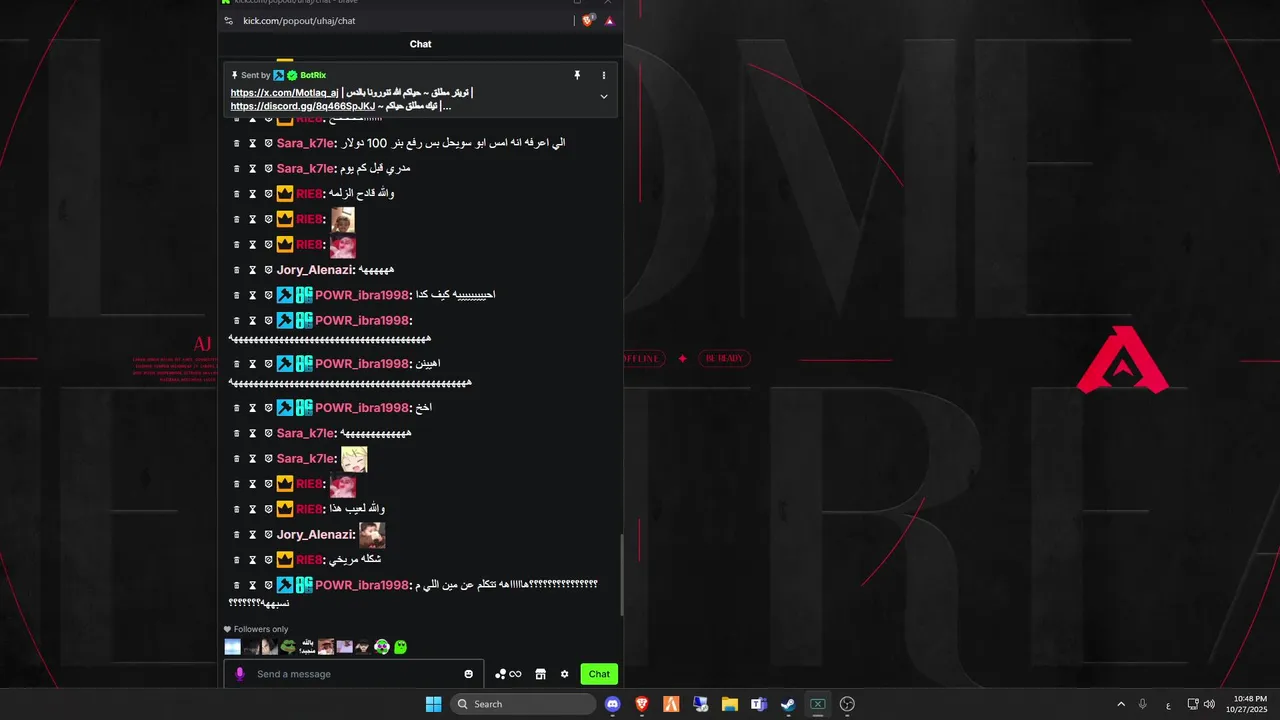This screenshot has height=720, width=1280.
Task: Insert the Pepe frog quick emote
Action: pos(288,647)
